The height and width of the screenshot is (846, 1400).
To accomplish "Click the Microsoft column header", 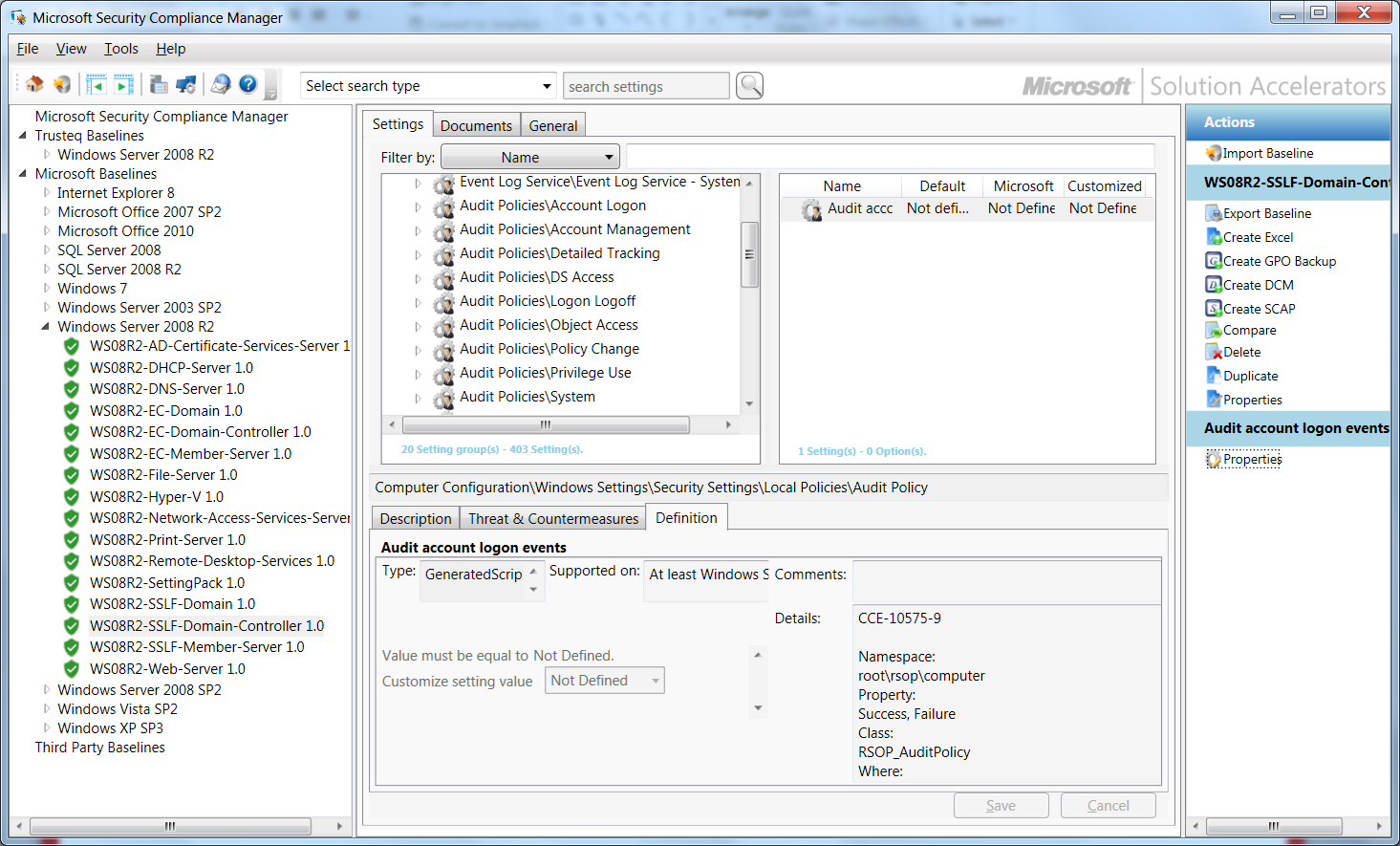I will click(1023, 186).
